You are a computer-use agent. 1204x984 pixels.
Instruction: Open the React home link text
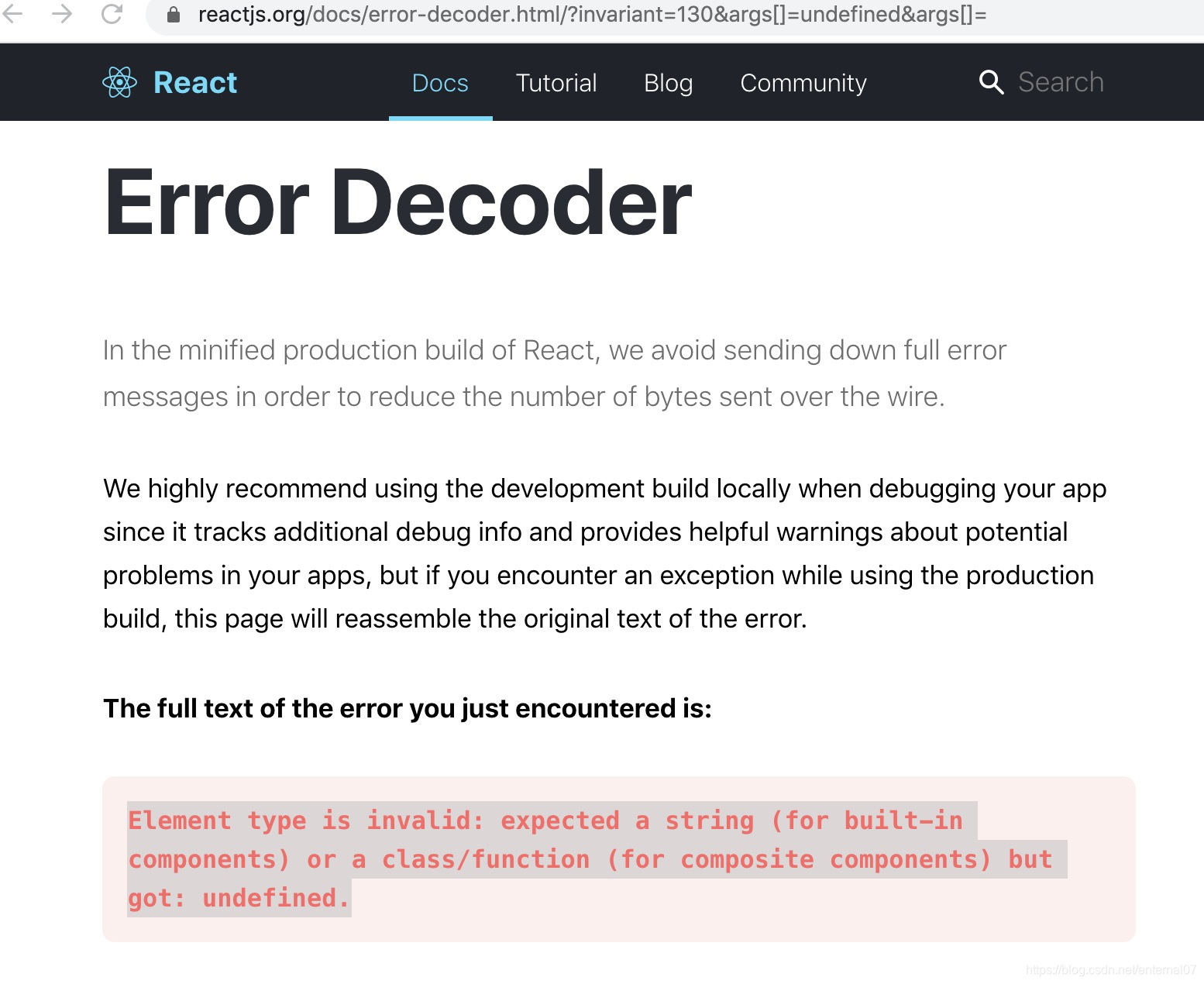pos(195,82)
